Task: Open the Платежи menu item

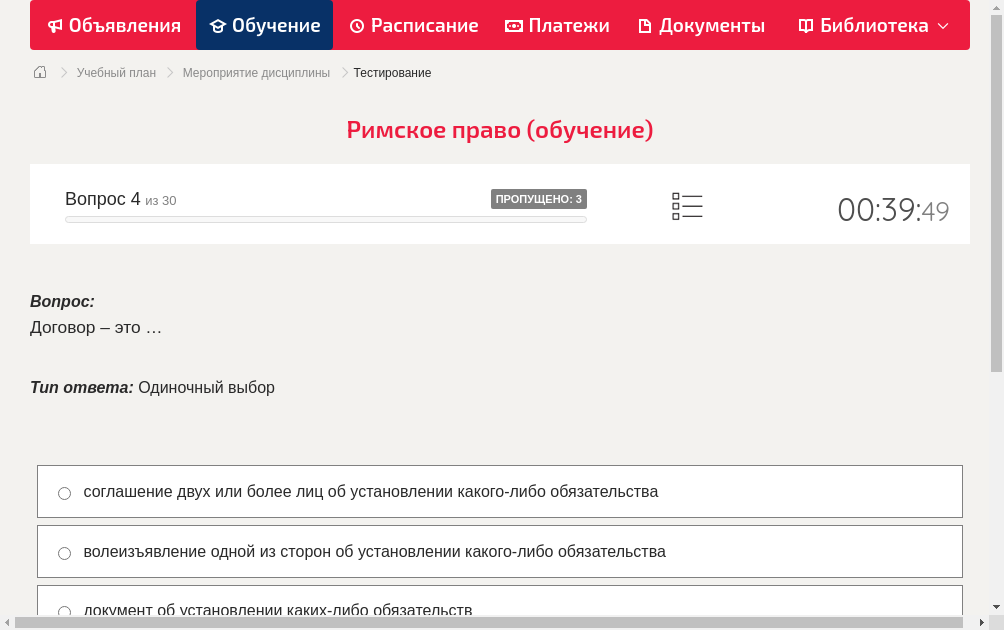Action: [x=557, y=25]
